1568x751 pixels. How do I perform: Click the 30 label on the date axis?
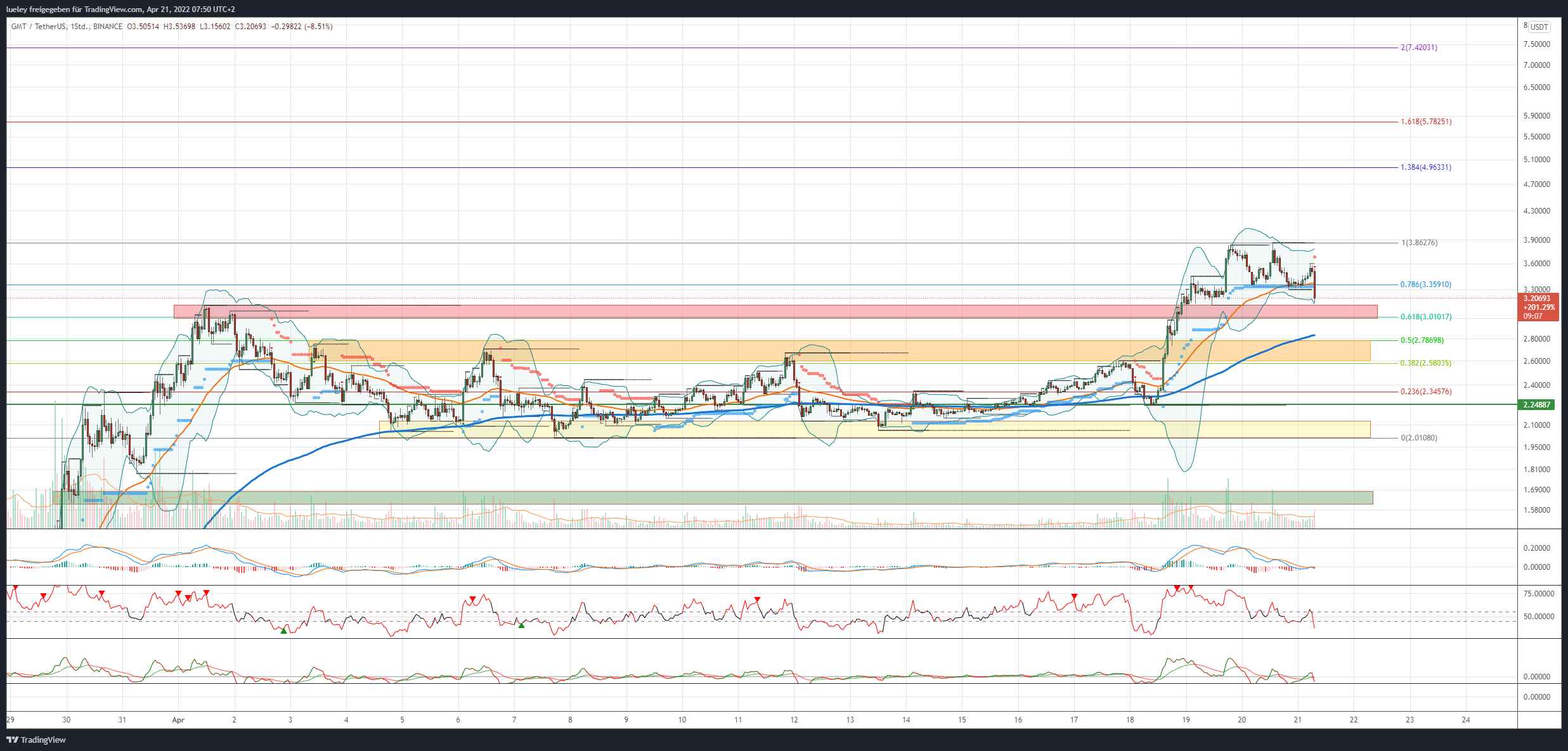click(x=67, y=720)
